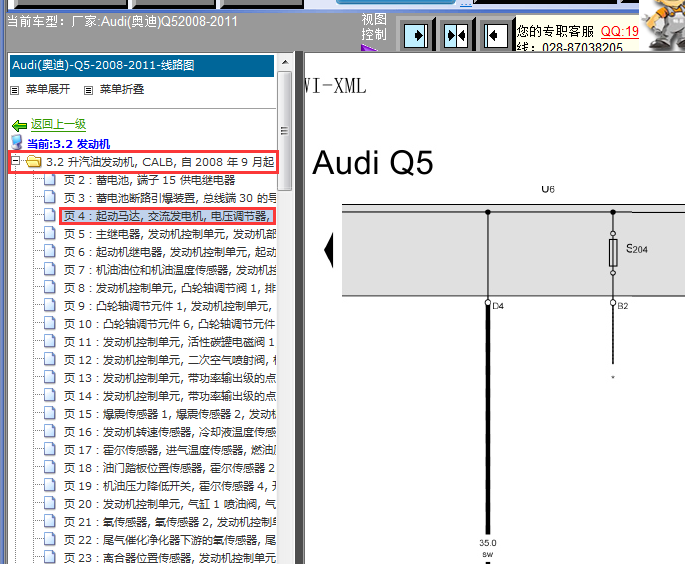Click the document icon for 页 5 row
This screenshot has width=685, height=564.
(50, 233)
